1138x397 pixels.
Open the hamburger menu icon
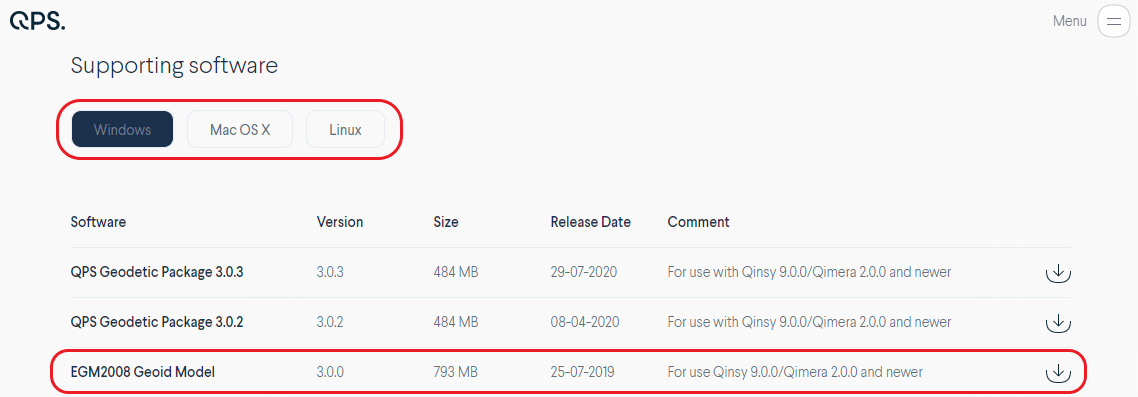(x=1113, y=21)
